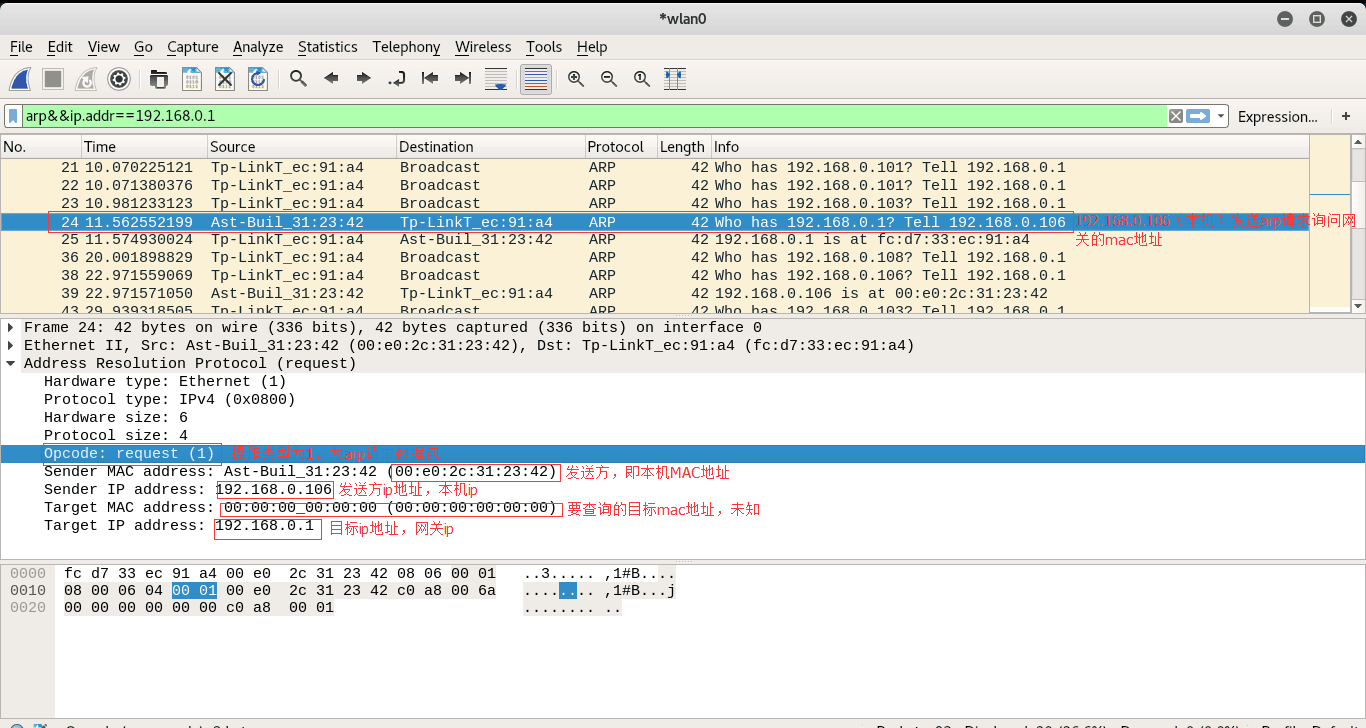
Task: Save this capture file
Action: [192, 79]
